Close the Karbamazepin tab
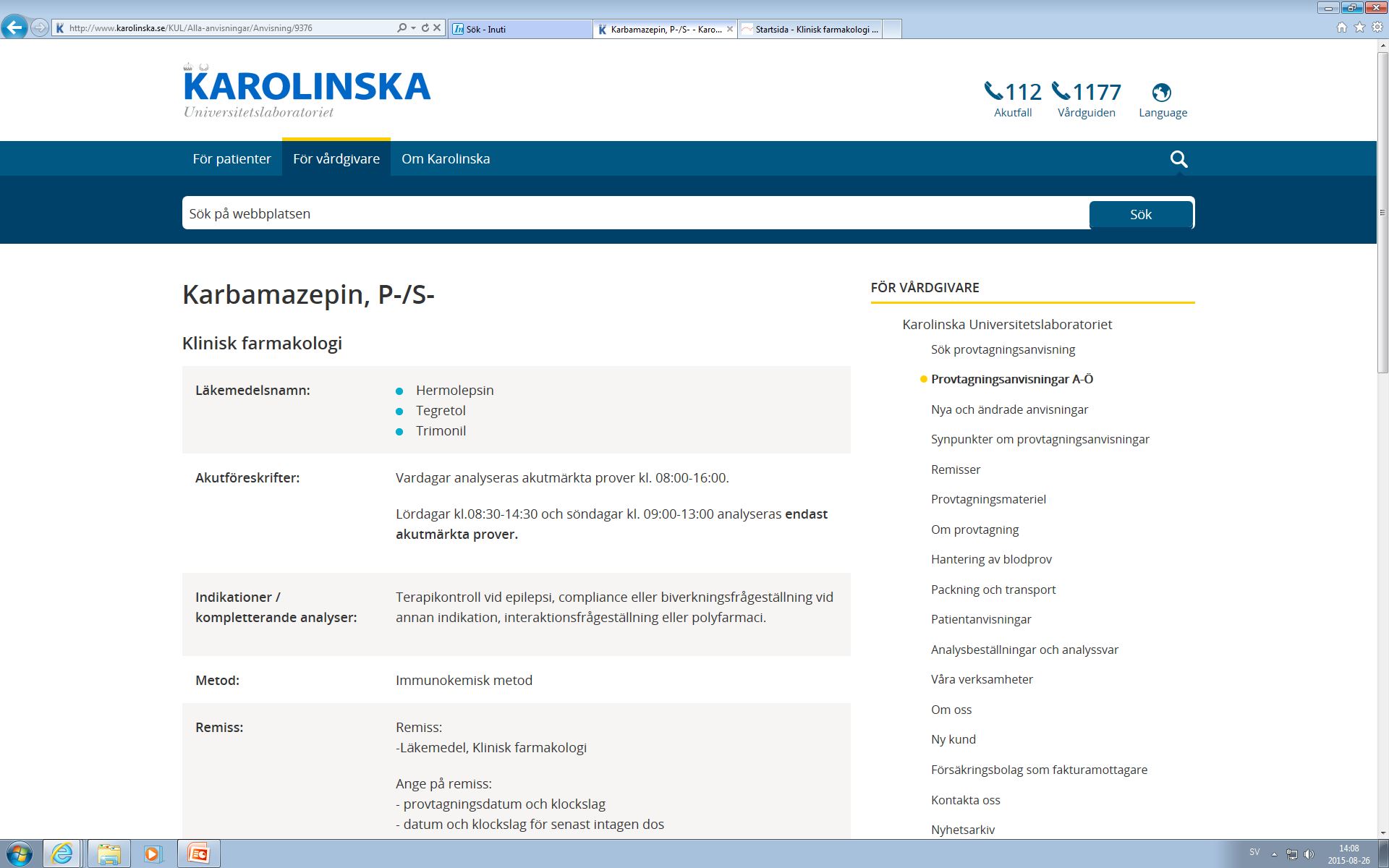This screenshot has height=868, width=1389. pos(730,29)
